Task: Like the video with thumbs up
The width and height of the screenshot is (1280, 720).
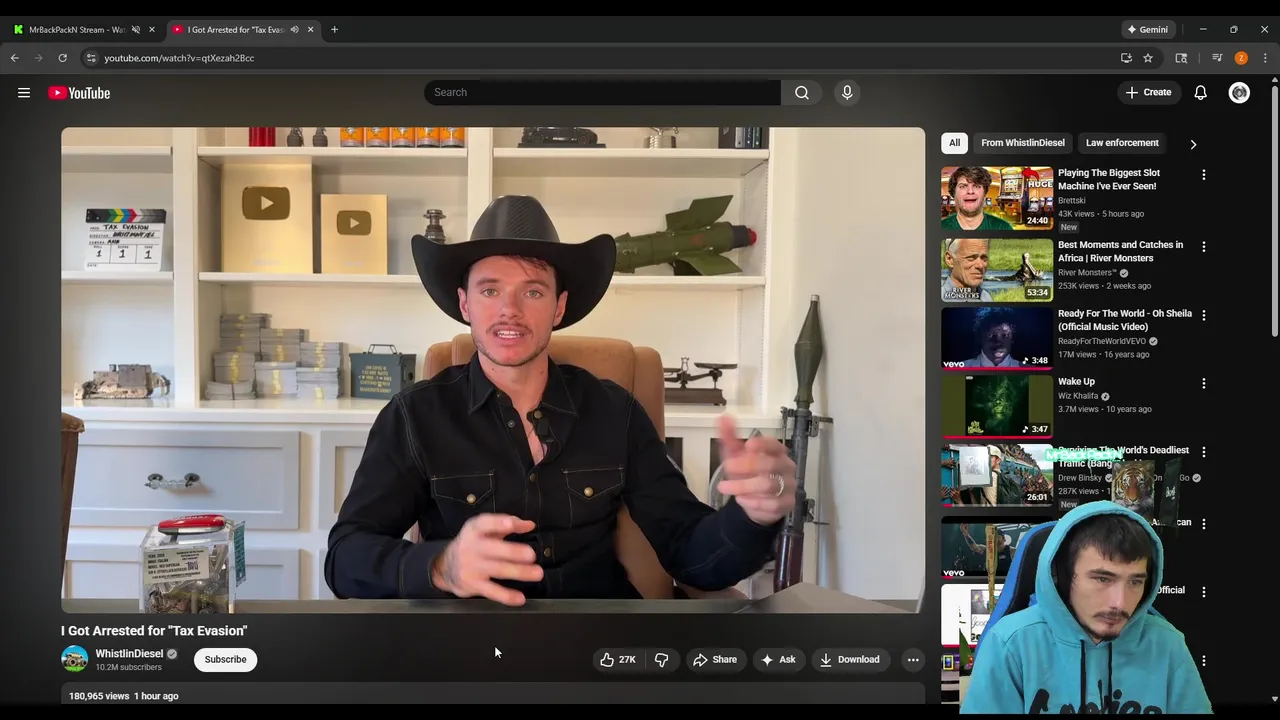Action: click(x=618, y=659)
